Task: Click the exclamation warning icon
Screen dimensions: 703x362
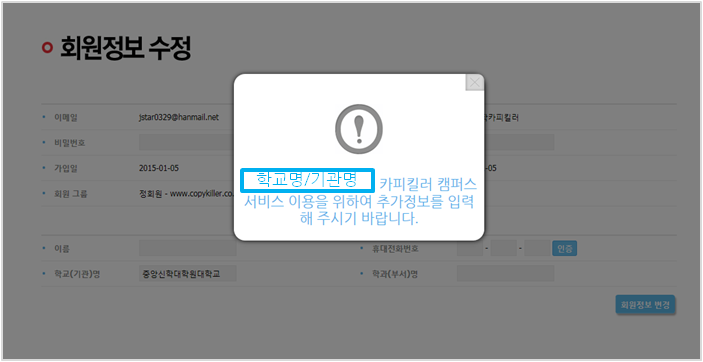Action: click(x=359, y=129)
